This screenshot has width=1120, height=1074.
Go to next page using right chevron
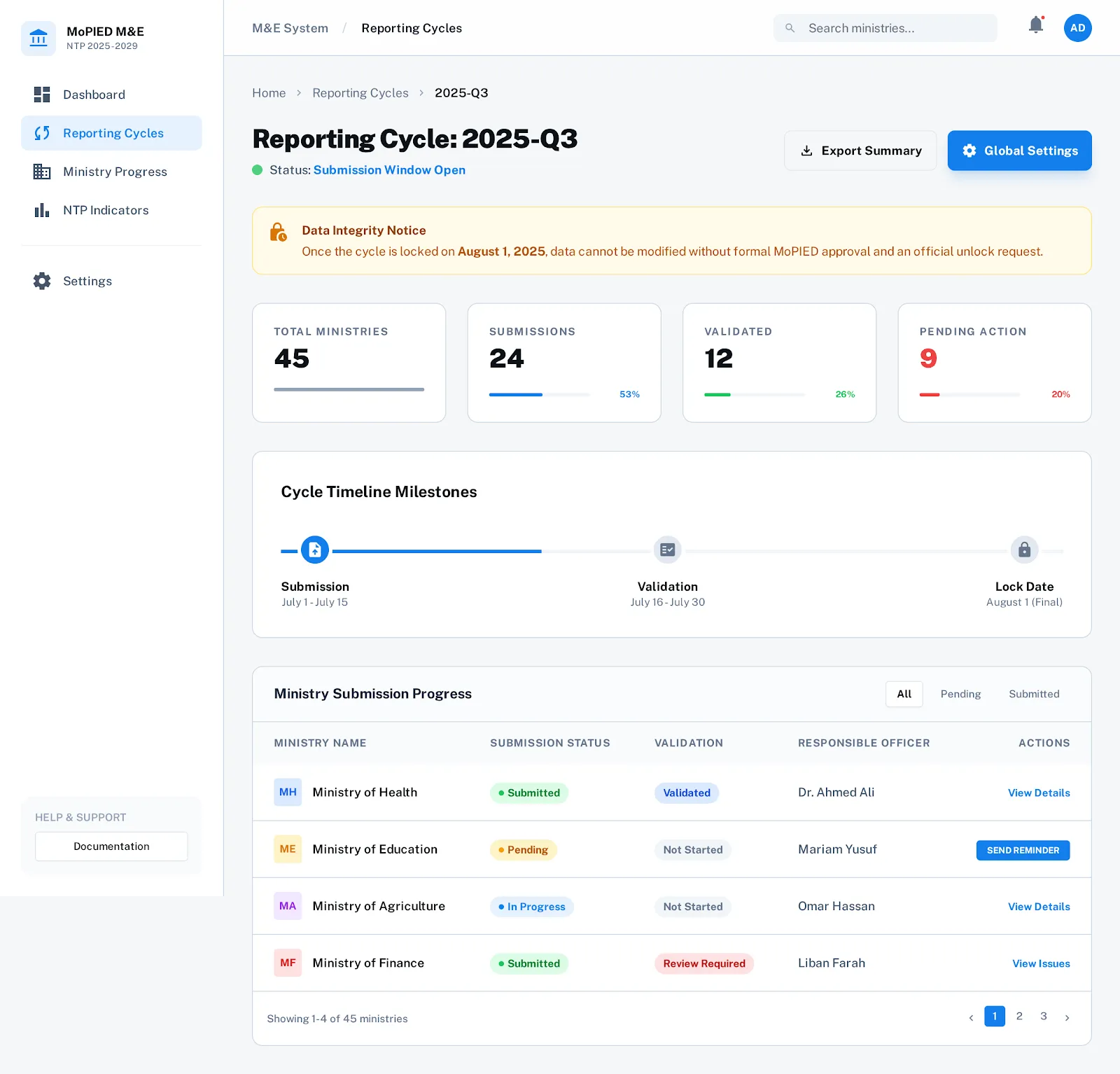point(1067,1017)
